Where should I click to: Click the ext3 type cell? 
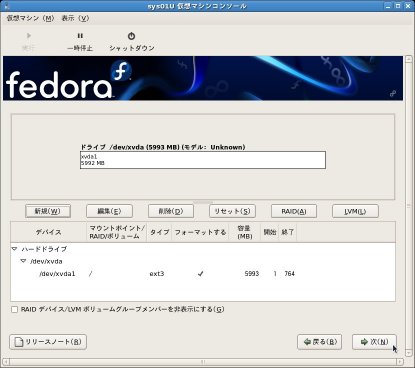[157, 274]
